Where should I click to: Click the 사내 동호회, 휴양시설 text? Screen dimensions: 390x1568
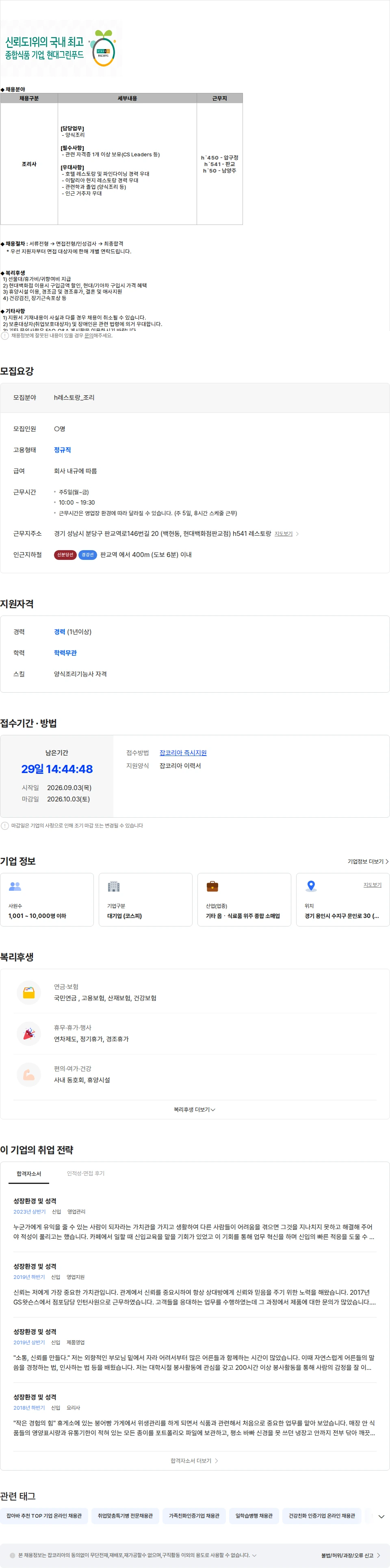point(82,1080)
